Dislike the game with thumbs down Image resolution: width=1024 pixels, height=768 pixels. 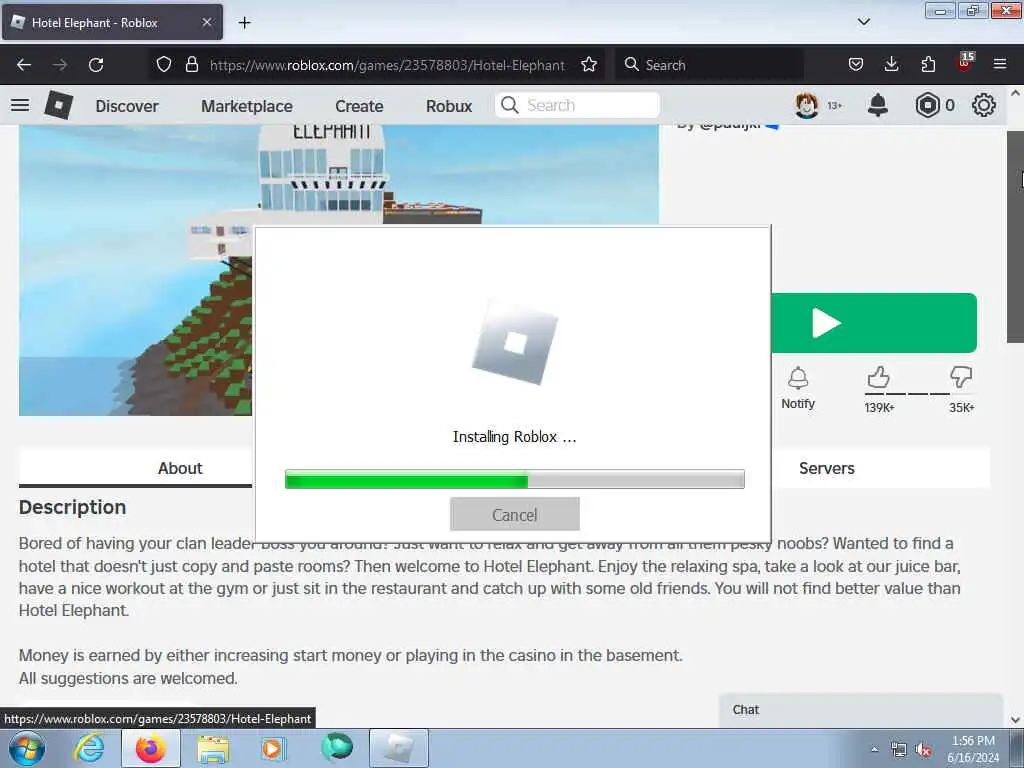click(x=961, y=377)
